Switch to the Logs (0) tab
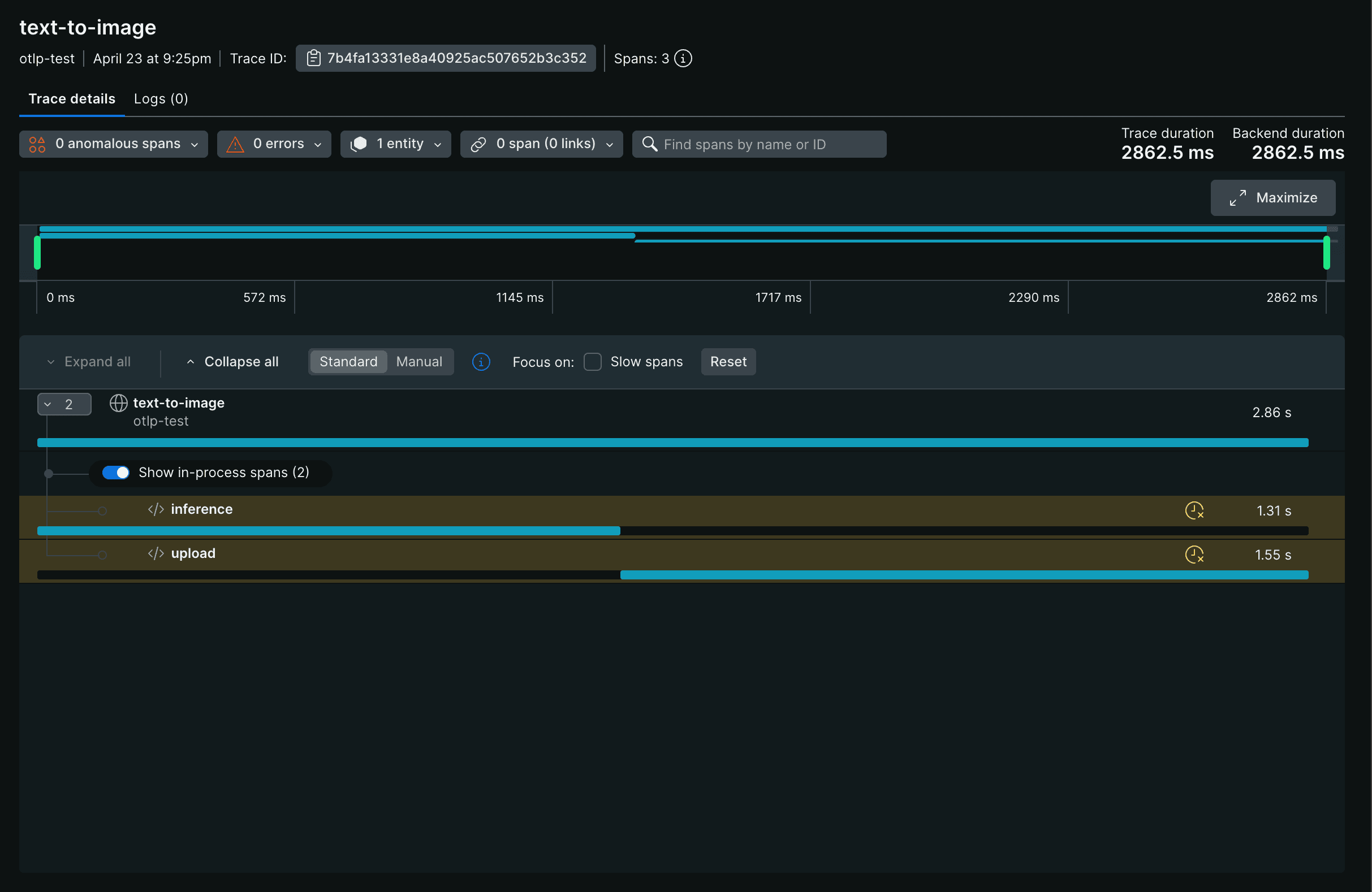 [161, 99]
